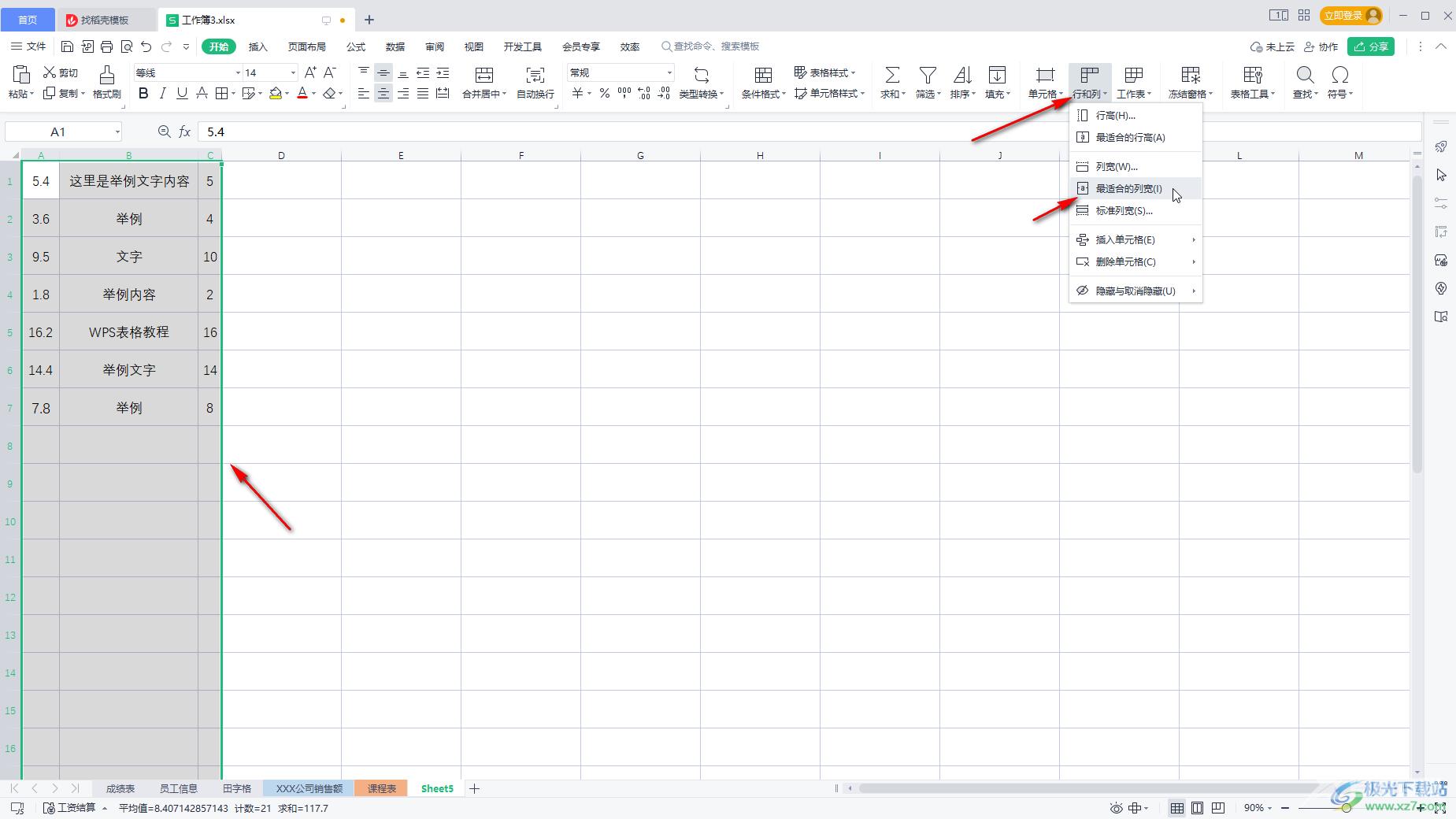The width and height of the screenshot is (1456, 819).
Task: Open font name dropdown
Action: click(x=238, y=72)
